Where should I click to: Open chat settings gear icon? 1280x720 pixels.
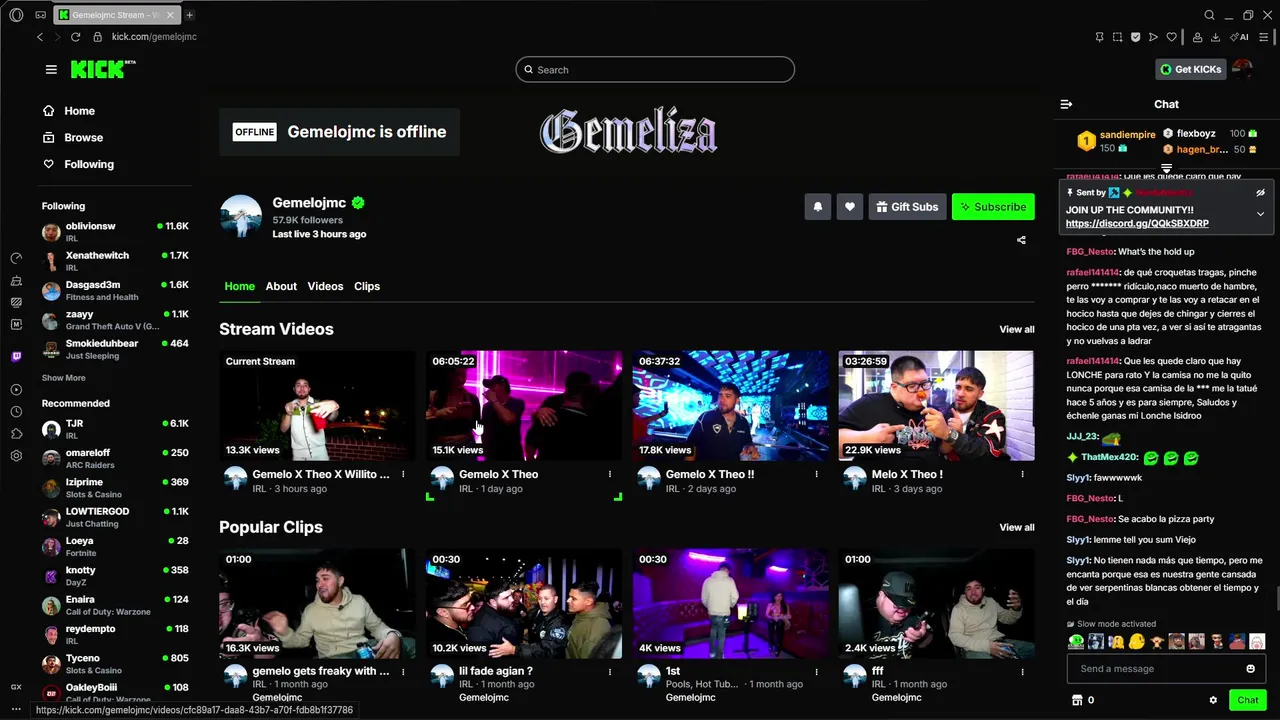click(x=1213, y=700)
